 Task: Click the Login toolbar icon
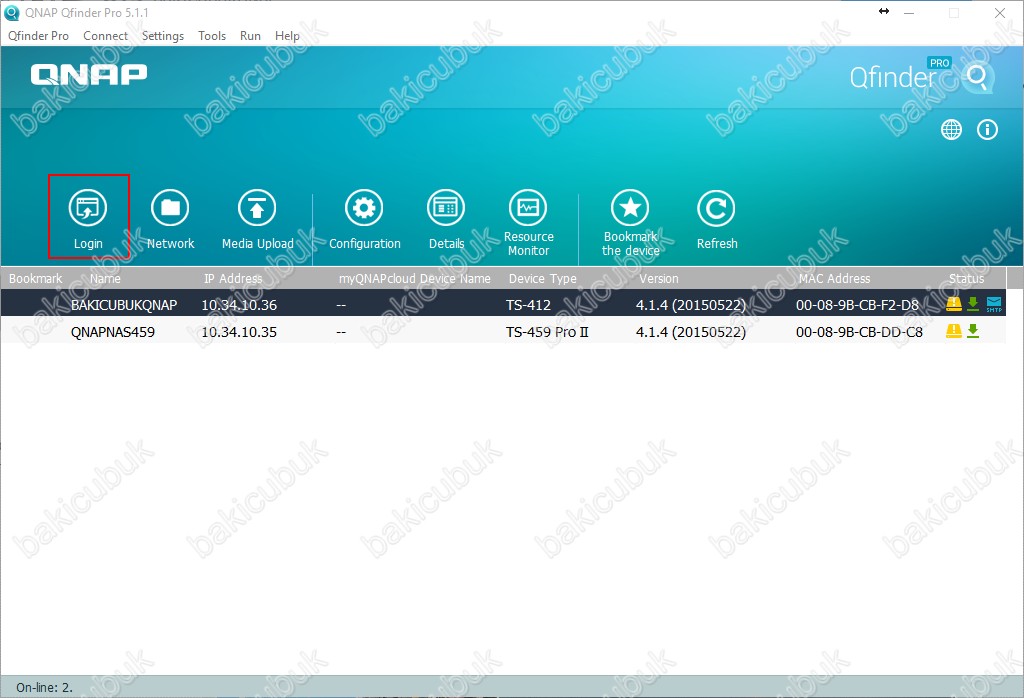88,208
